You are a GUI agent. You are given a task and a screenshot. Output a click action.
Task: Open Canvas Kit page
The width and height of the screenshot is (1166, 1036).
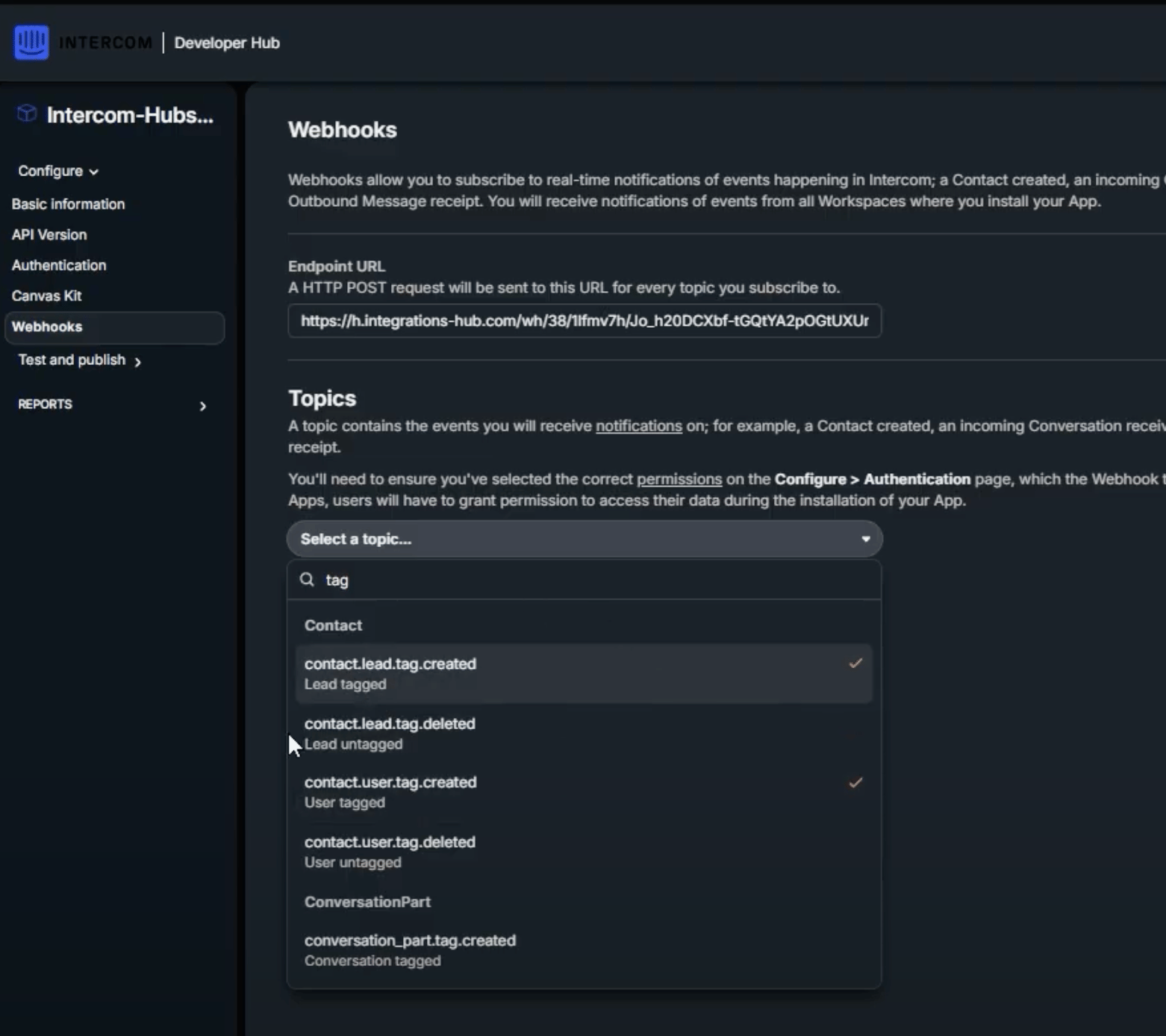[x=46, y=296]
